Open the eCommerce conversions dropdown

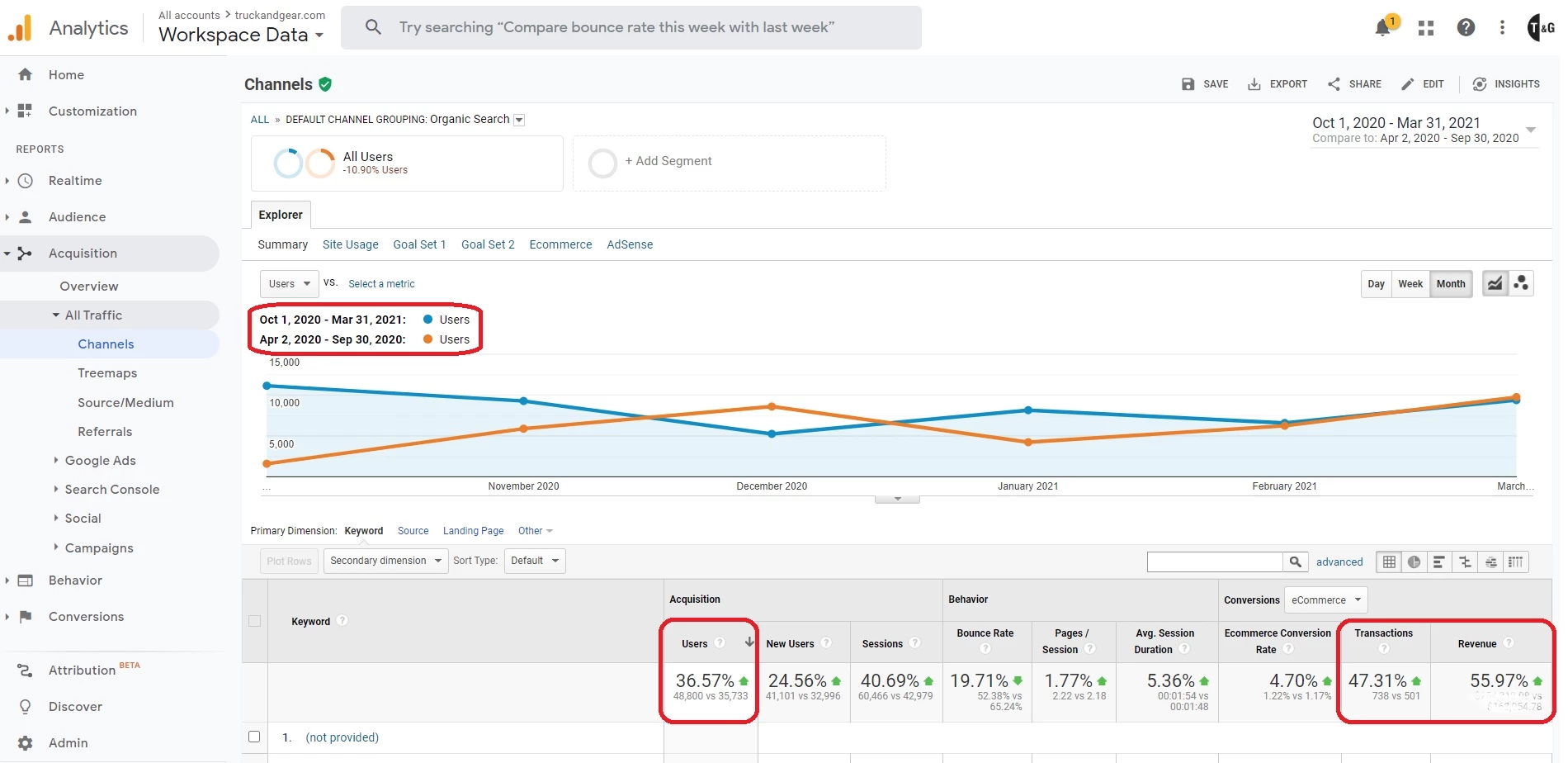[1325, 600]
